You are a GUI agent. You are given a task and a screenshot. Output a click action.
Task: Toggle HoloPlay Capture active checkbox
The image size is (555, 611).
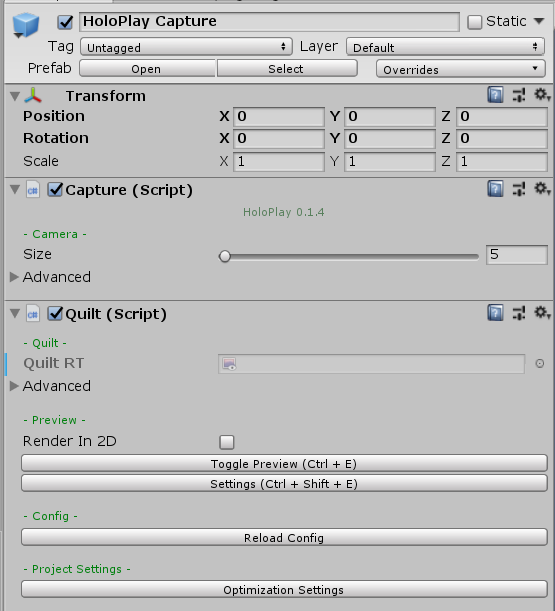pyautogui.click(x=65, y=22)
